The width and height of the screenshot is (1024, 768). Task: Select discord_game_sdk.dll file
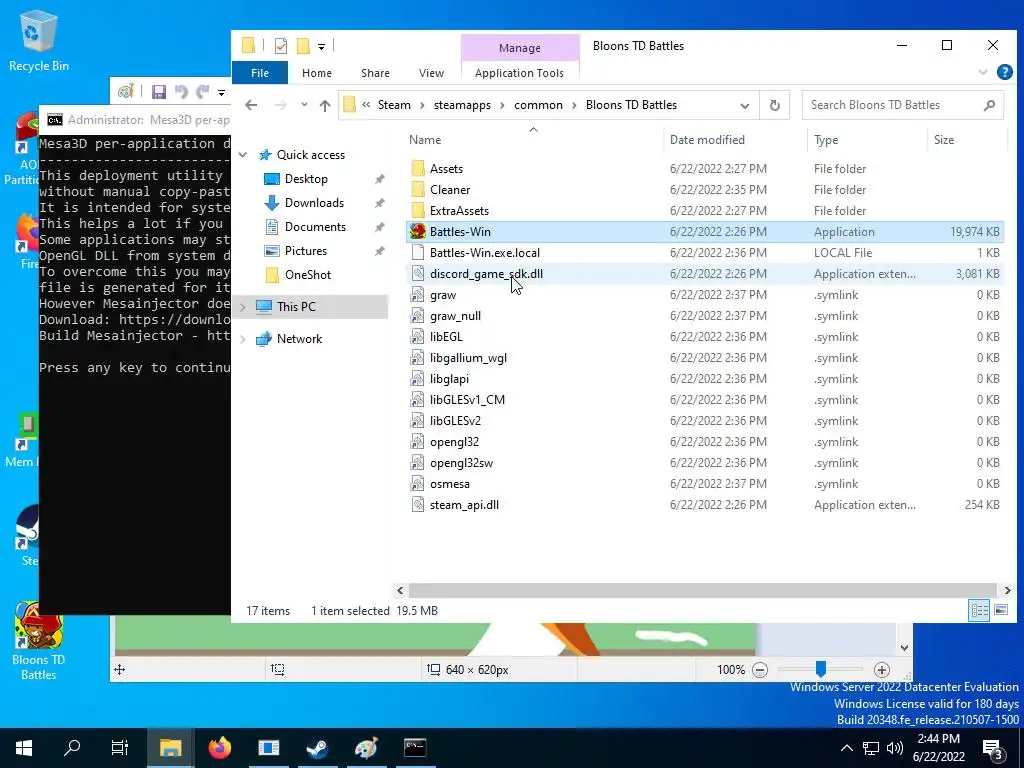[486, 274]
